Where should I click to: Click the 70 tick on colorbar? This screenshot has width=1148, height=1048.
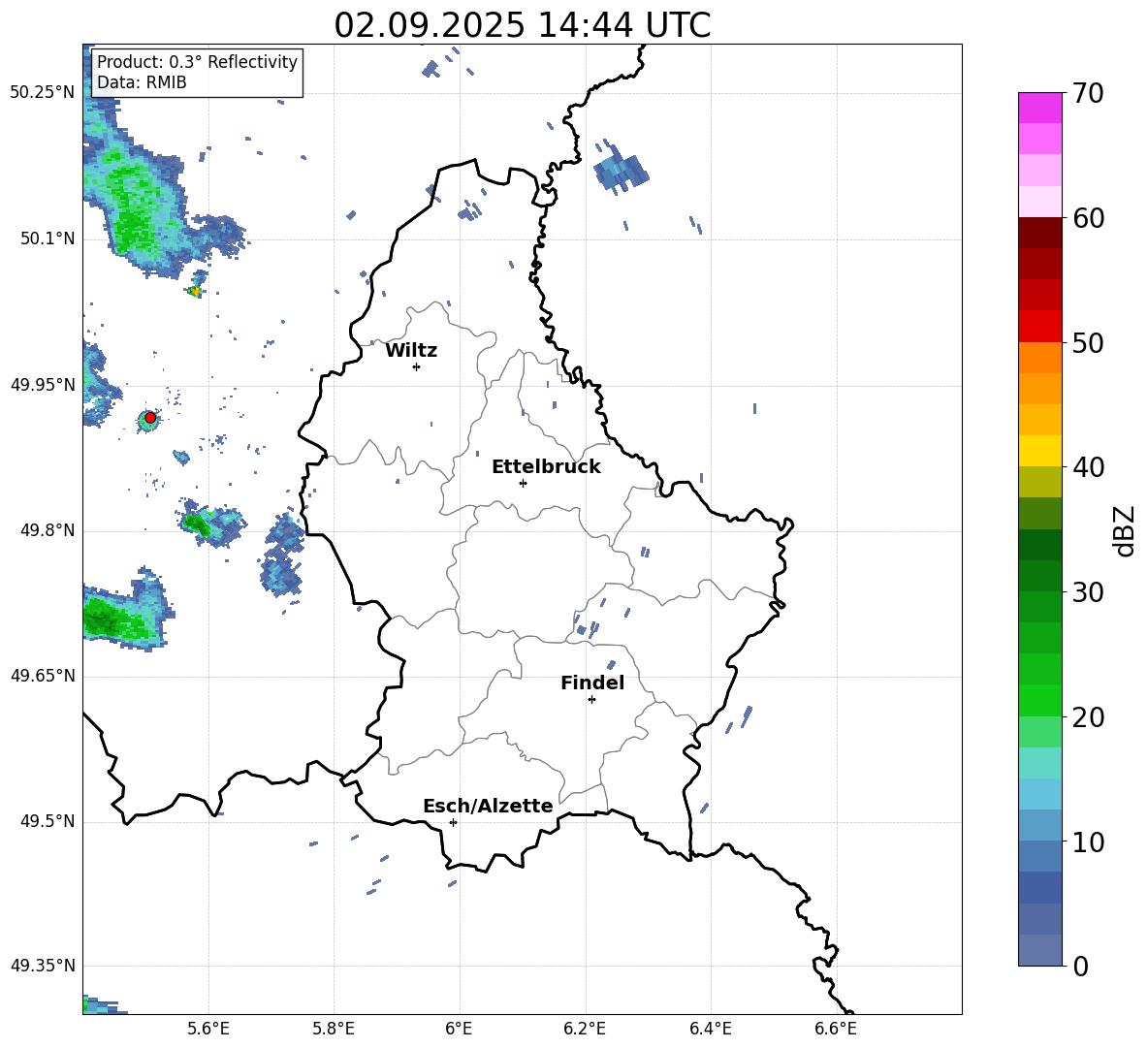pyautogui.click(x=1088, y=93)
